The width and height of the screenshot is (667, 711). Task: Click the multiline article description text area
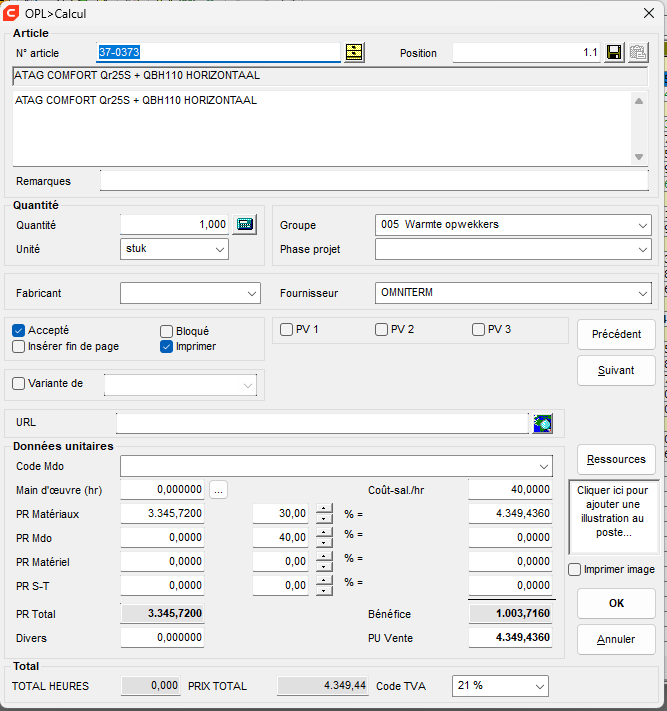(x=322, y=129)
